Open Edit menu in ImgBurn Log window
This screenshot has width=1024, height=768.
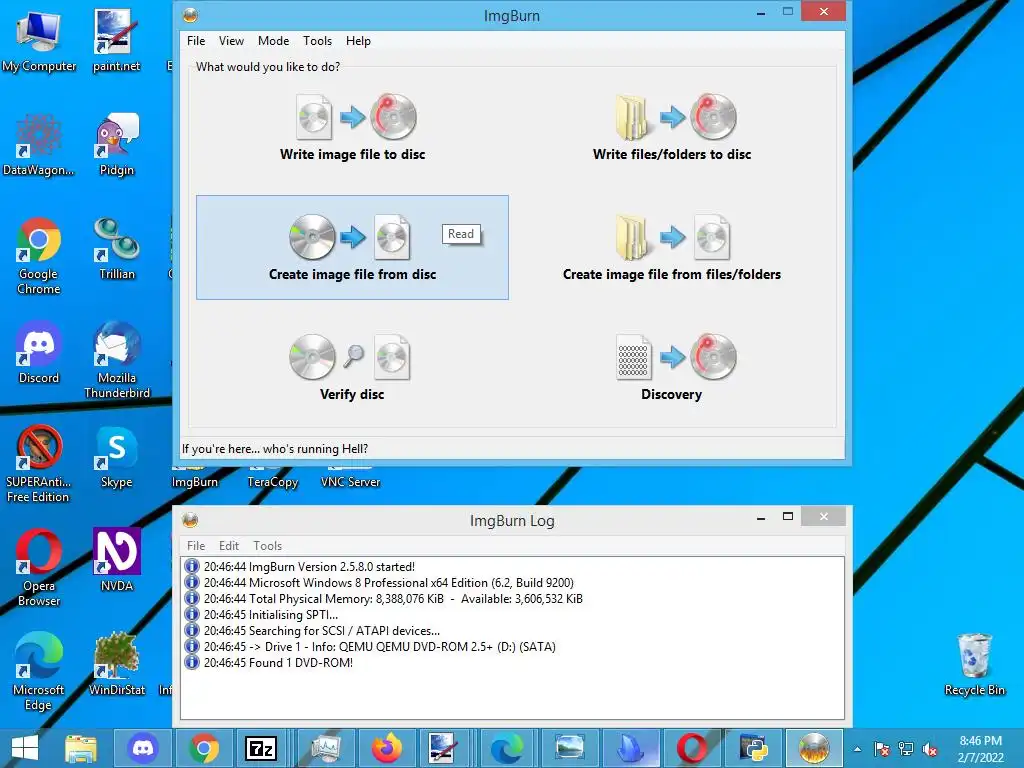229,545
